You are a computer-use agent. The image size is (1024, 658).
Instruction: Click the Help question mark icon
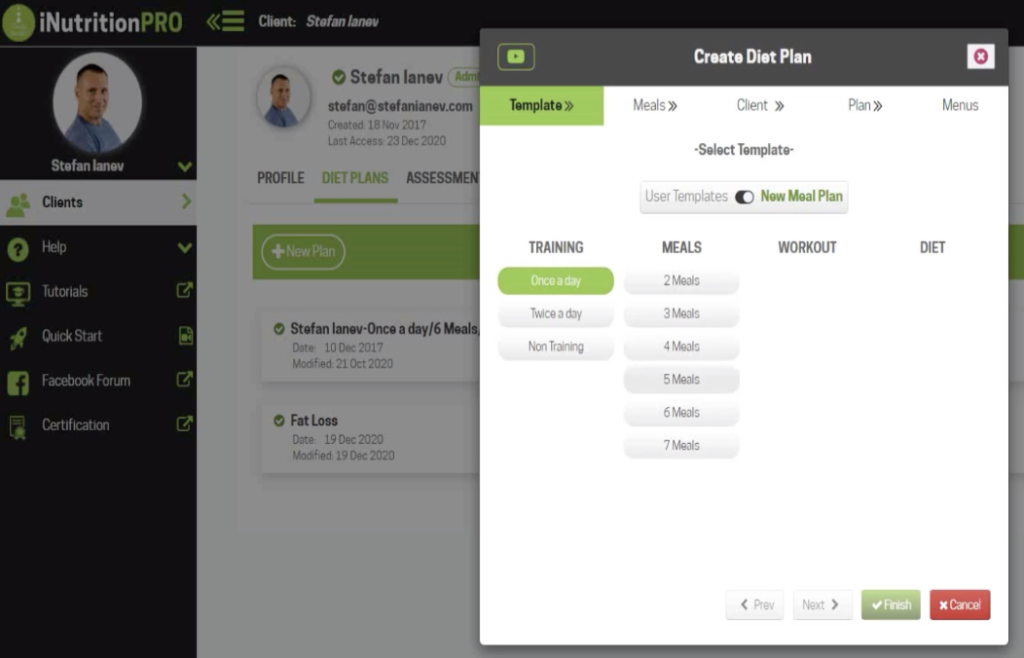[18, 248]
